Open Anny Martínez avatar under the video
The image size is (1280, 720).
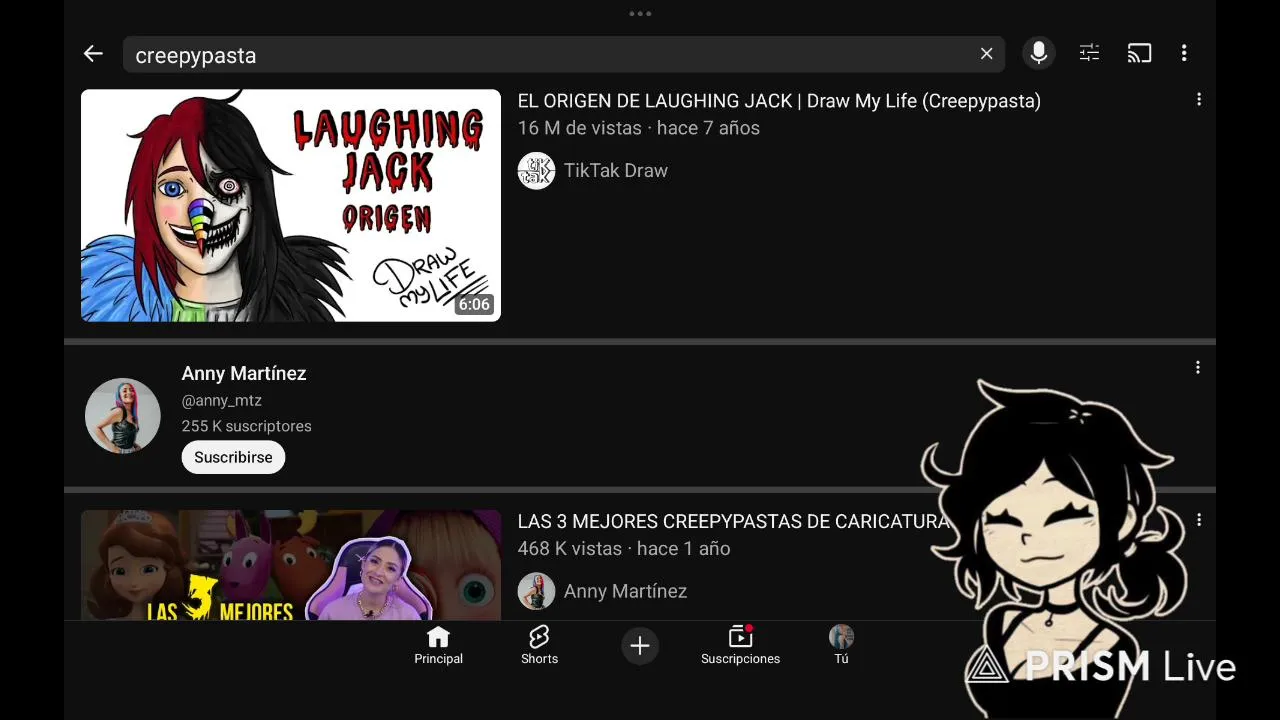[x=536, y=591]
